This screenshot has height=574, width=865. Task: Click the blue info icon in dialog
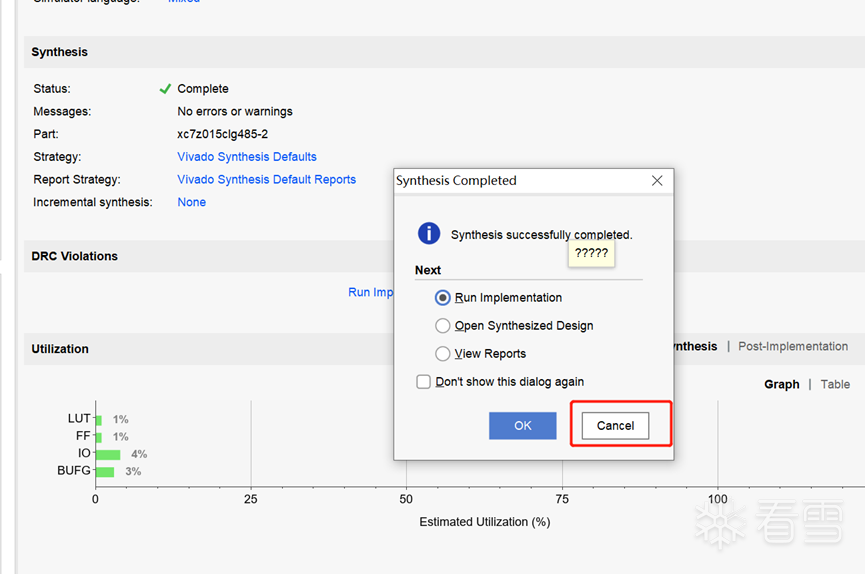tap(429, 234)
